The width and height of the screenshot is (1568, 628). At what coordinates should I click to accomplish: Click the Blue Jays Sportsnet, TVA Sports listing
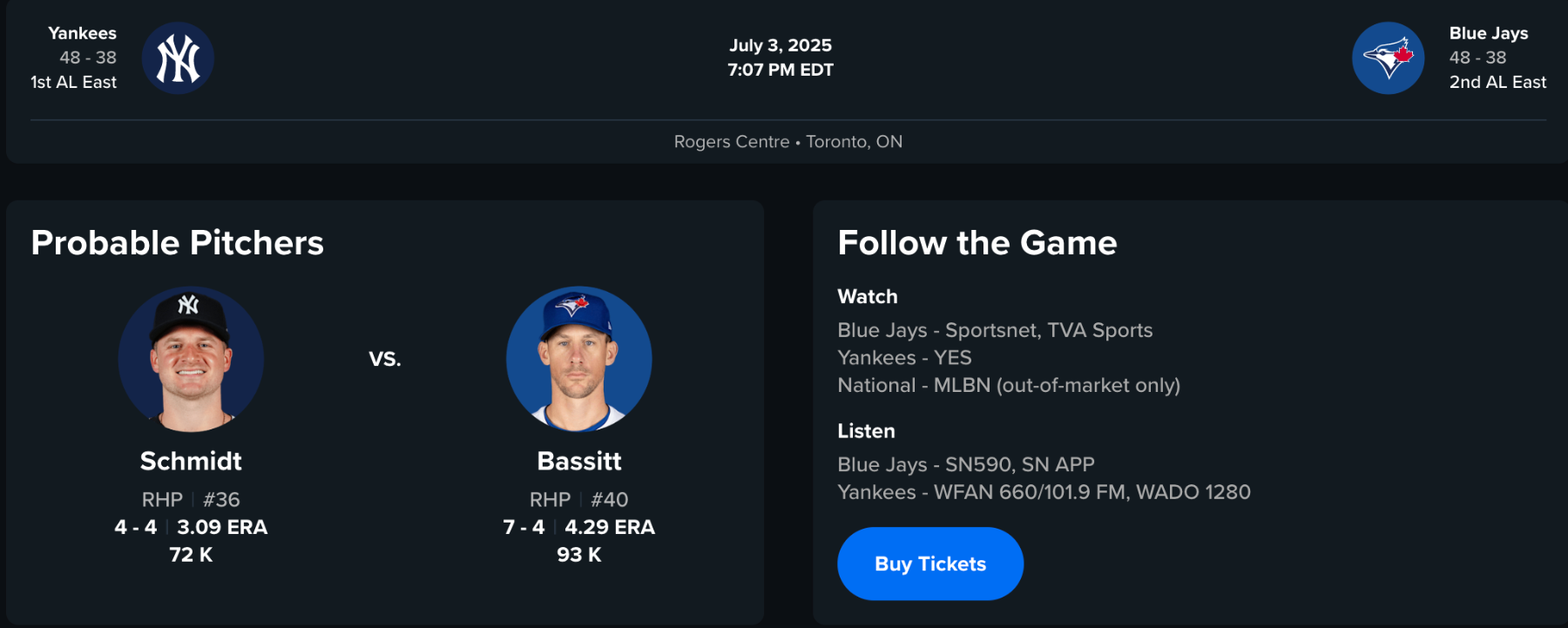tap(995, 330)
